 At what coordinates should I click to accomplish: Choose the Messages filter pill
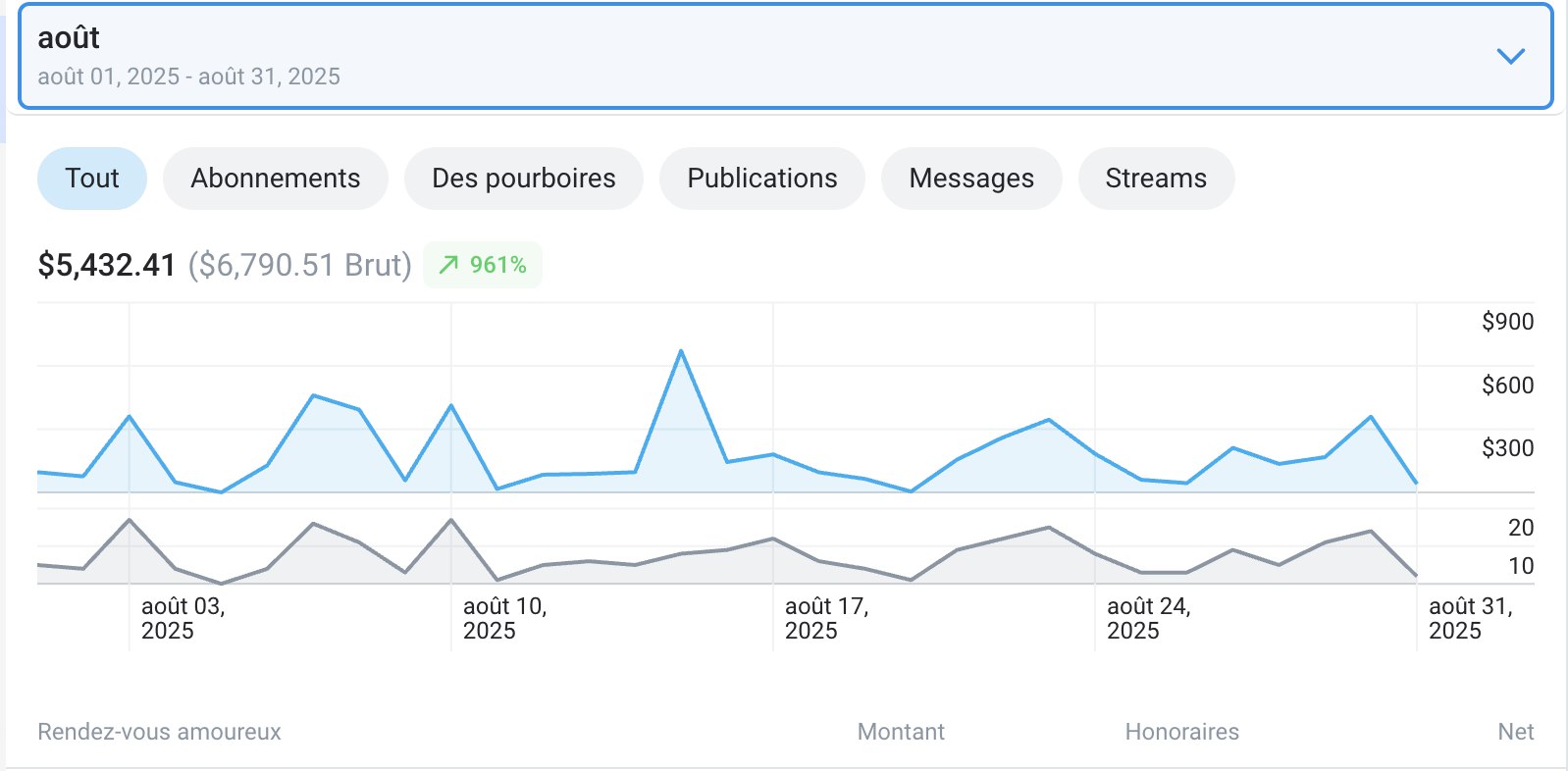970,179
